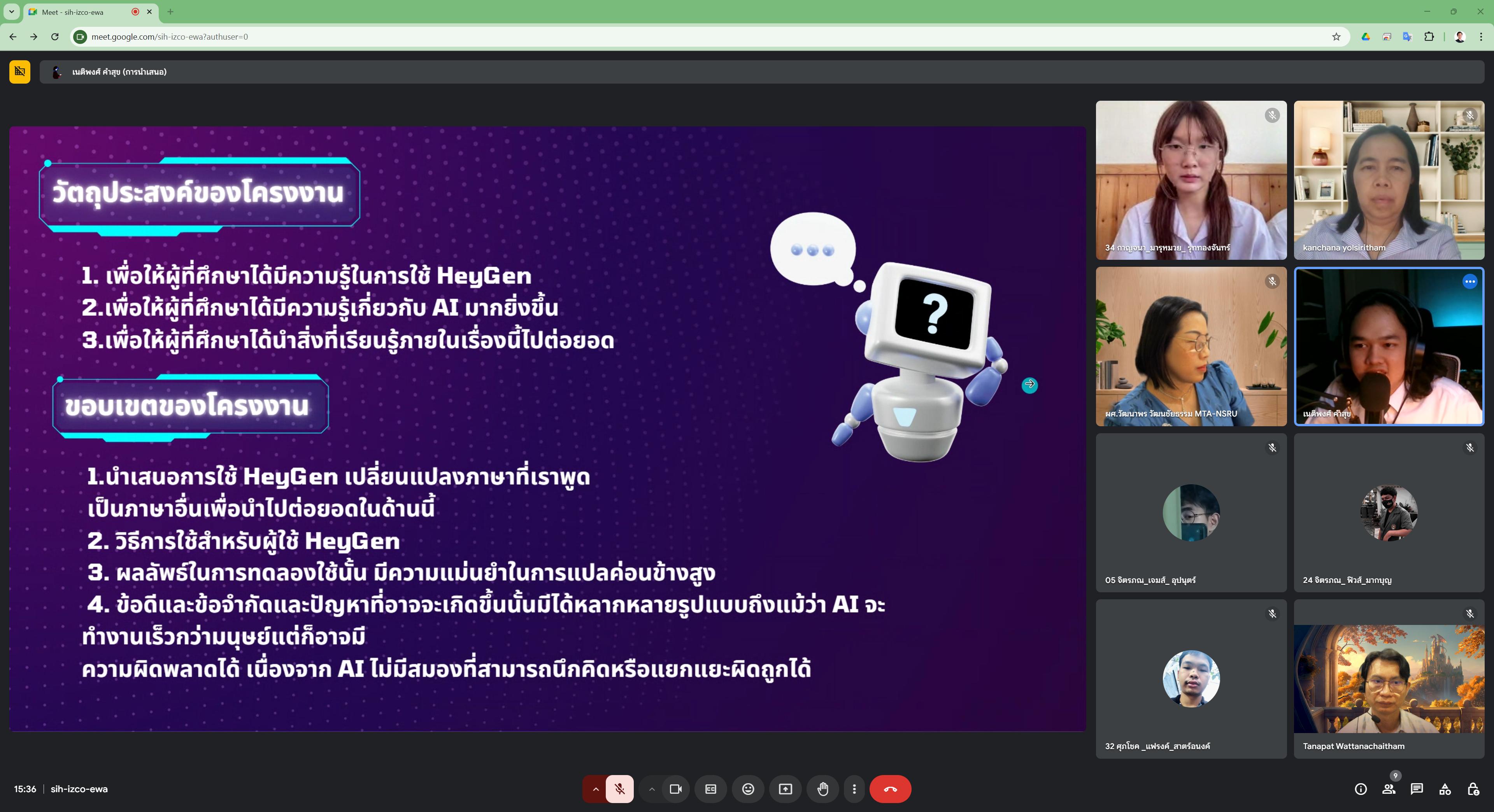This screenshot has width=1494, height=812.
Task: Click muted mic icon on 34 กาญจนา tile
Action: 1272,115
